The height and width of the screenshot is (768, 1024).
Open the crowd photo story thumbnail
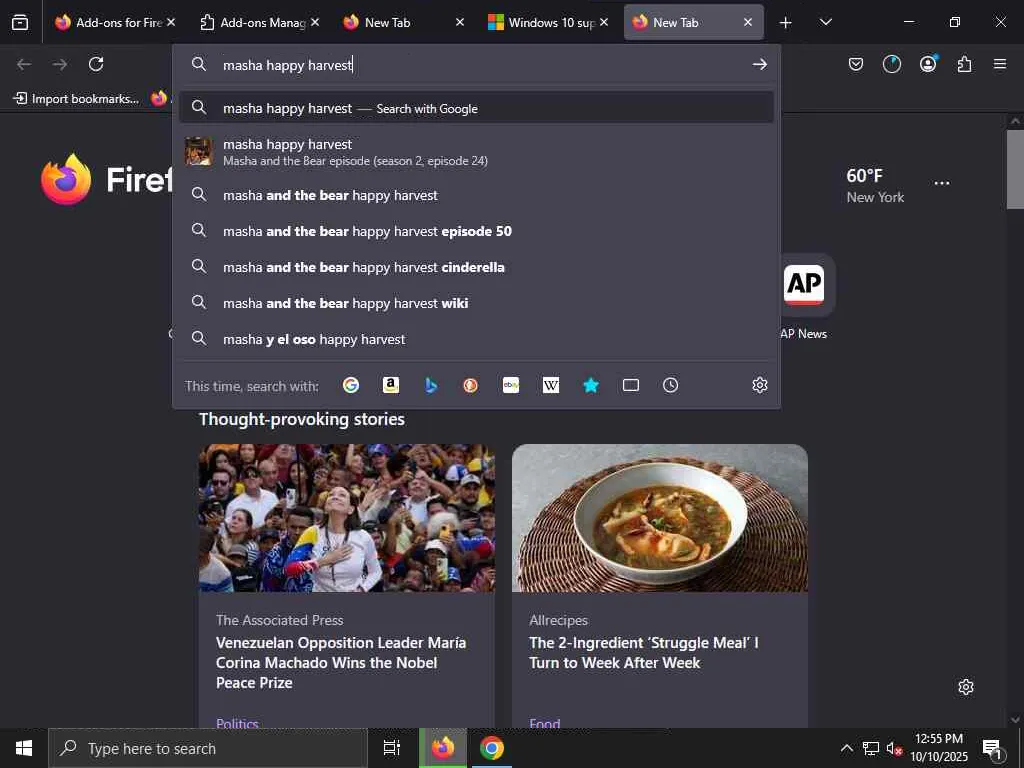point(347,518)
